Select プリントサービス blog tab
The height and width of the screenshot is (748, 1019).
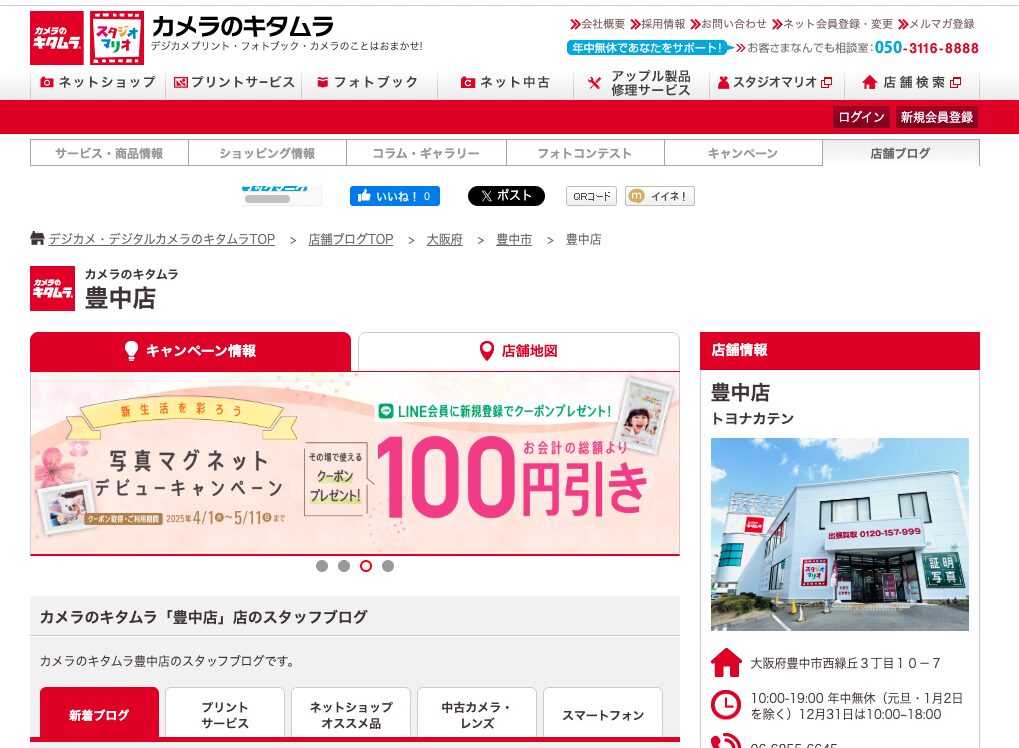click(x=225, y=714)
